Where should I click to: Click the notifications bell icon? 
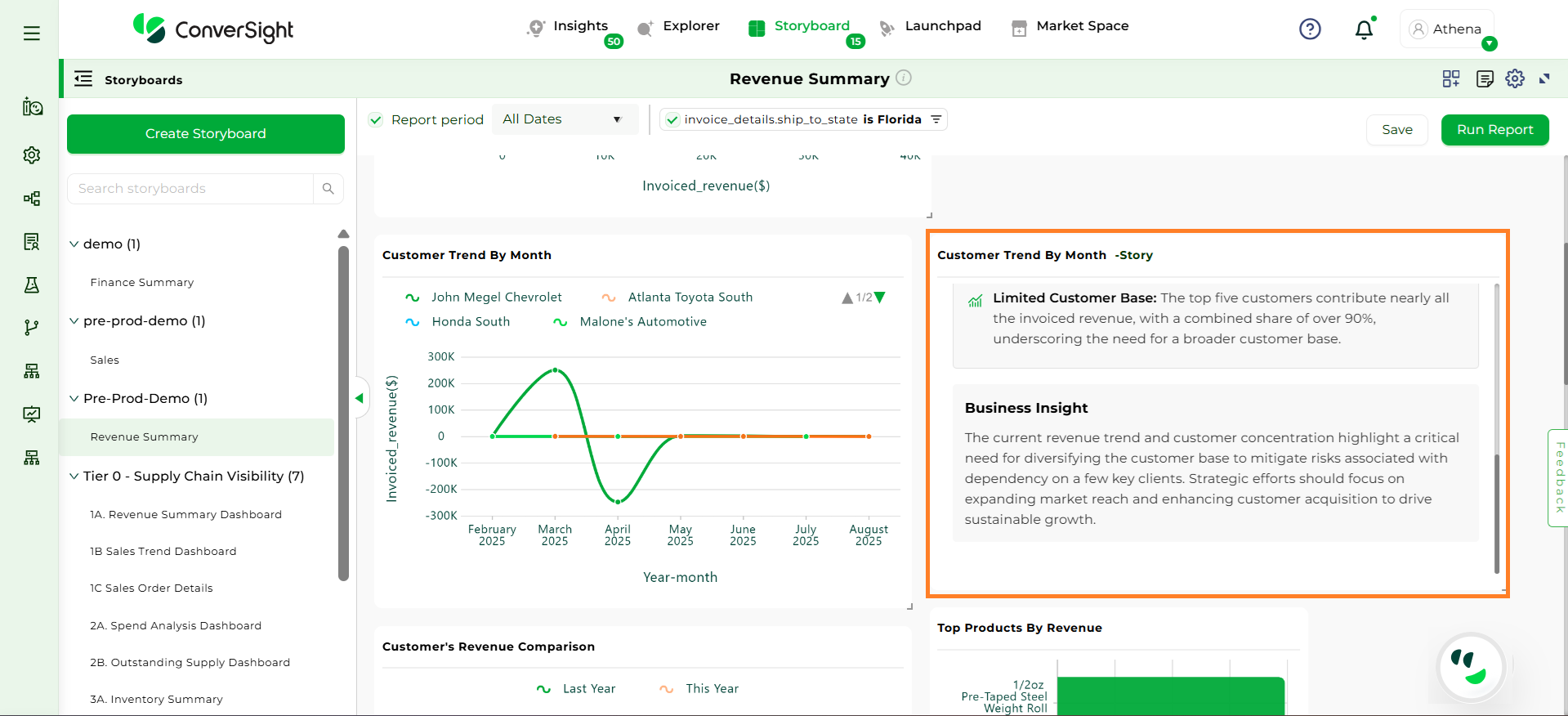click(x=1364, y=30)
